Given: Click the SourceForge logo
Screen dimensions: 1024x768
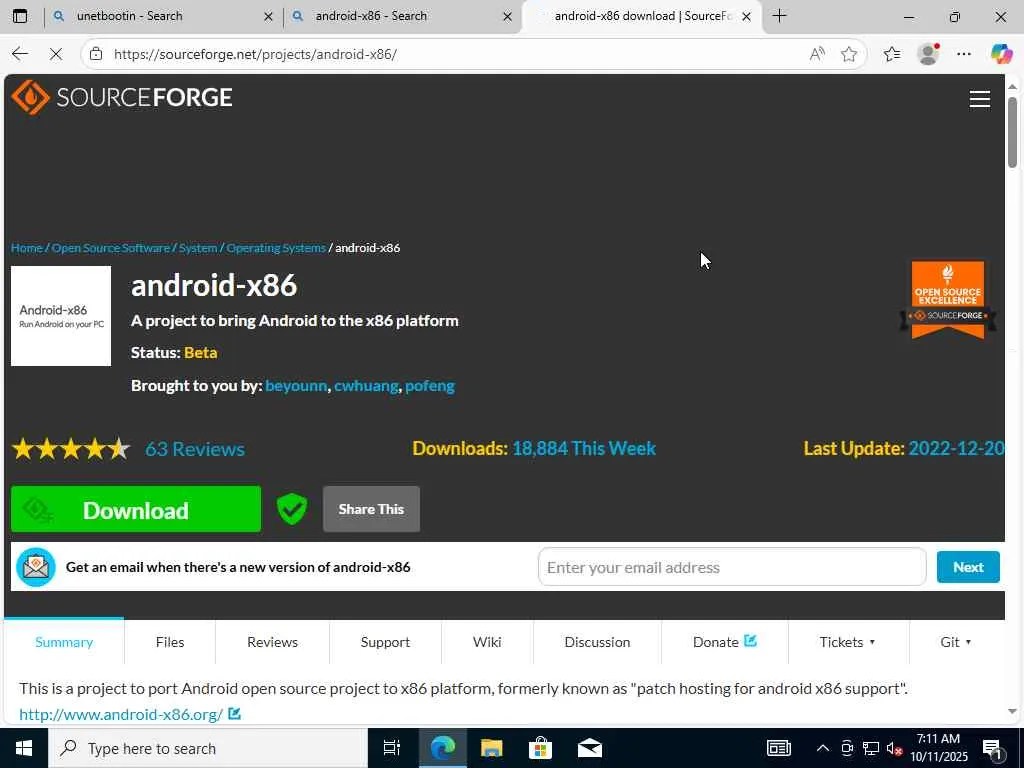Looking at the screenshot, I should coord(121,97).
